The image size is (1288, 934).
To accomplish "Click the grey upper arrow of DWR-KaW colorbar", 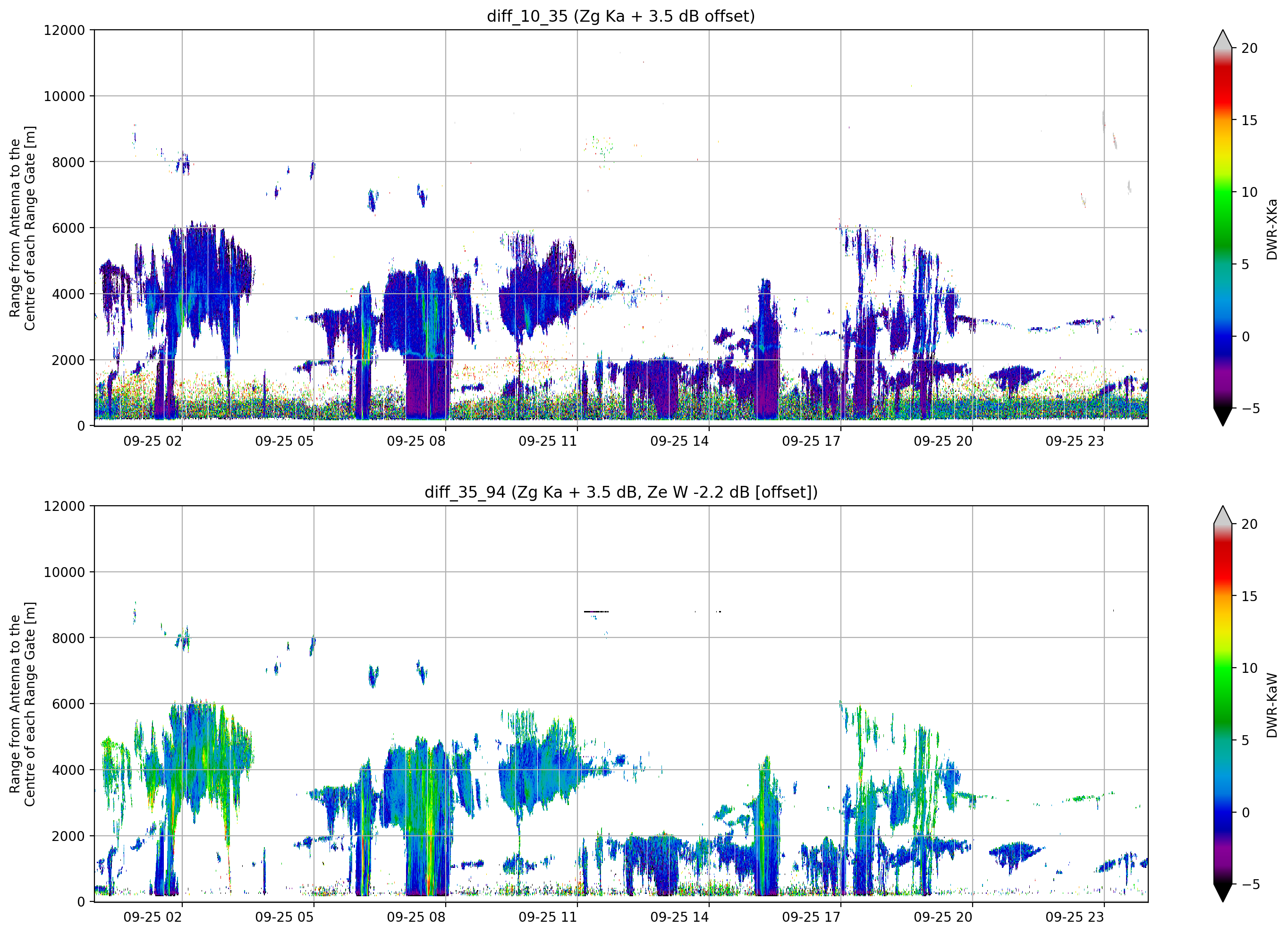I will click(x=1223, y=516).
